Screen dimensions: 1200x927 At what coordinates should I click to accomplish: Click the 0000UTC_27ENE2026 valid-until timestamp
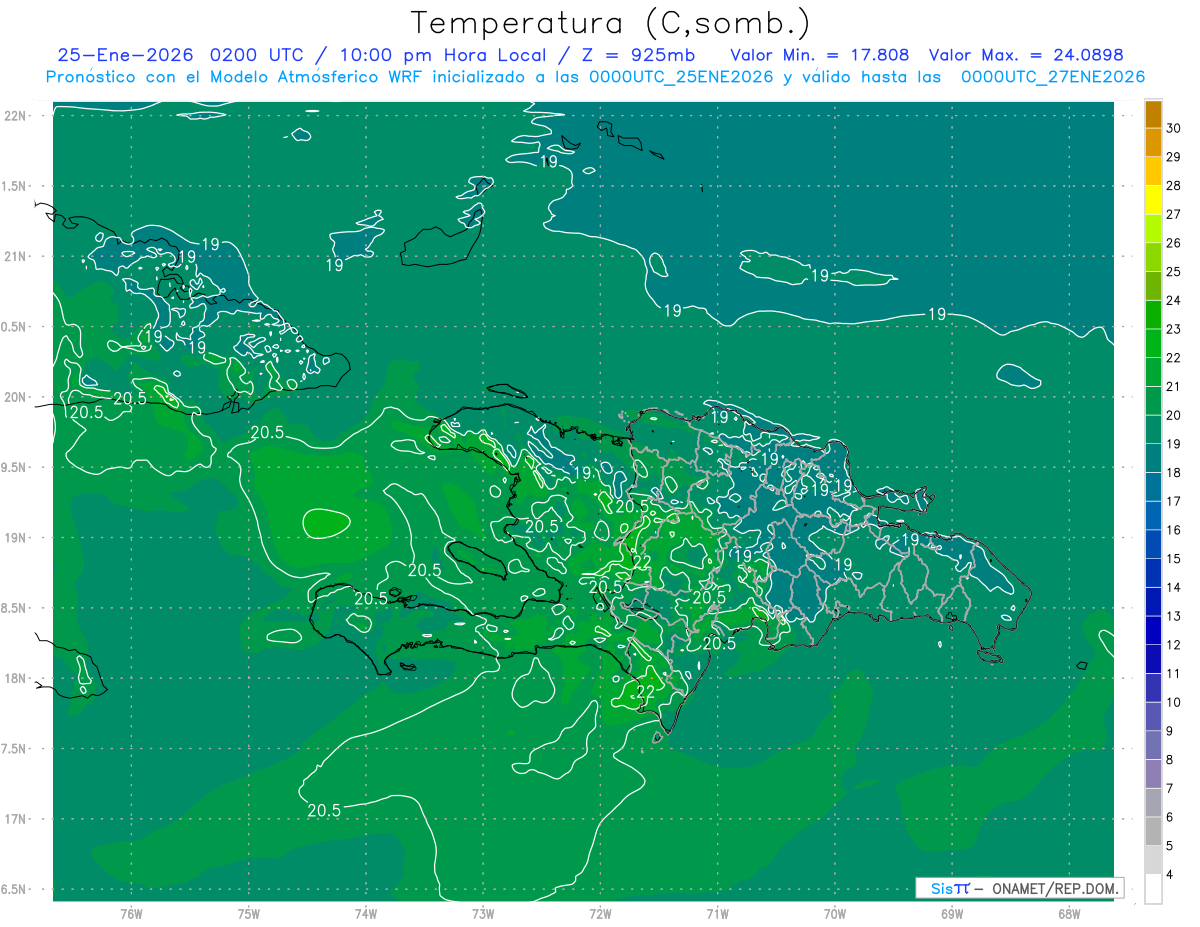(x=1052, y=77)
